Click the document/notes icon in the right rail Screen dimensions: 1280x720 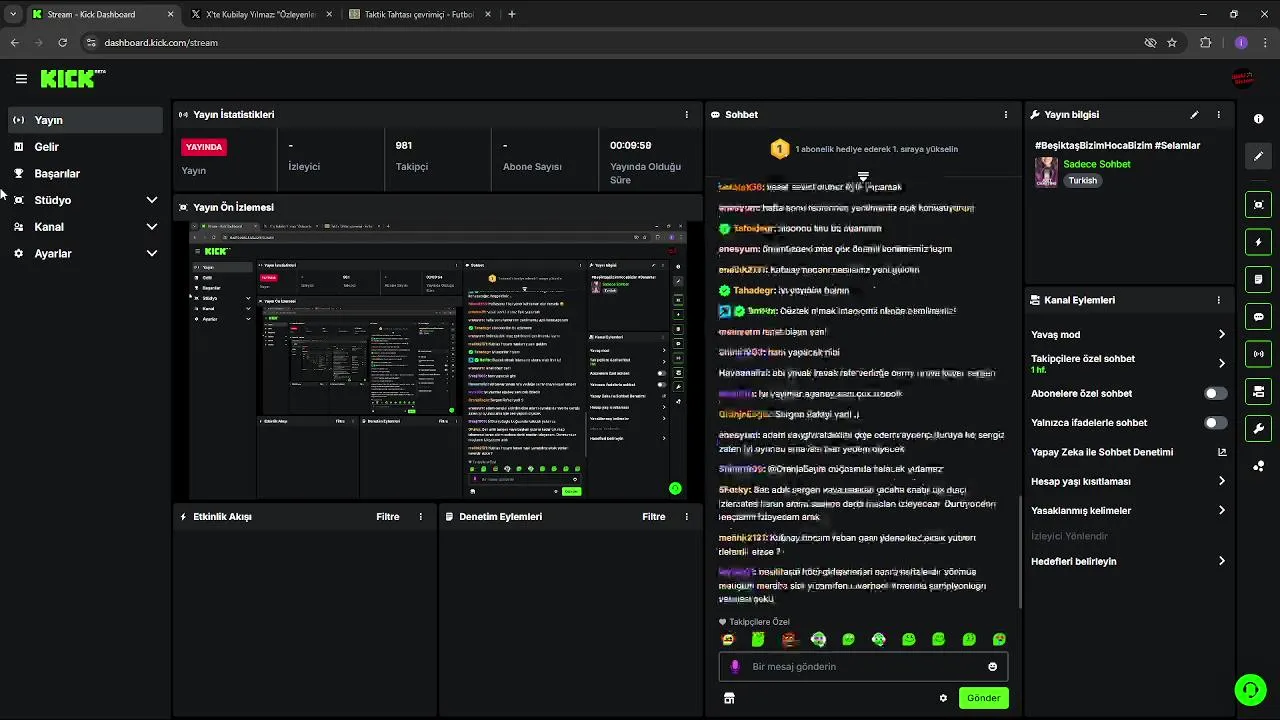(x=1258, y=279)
